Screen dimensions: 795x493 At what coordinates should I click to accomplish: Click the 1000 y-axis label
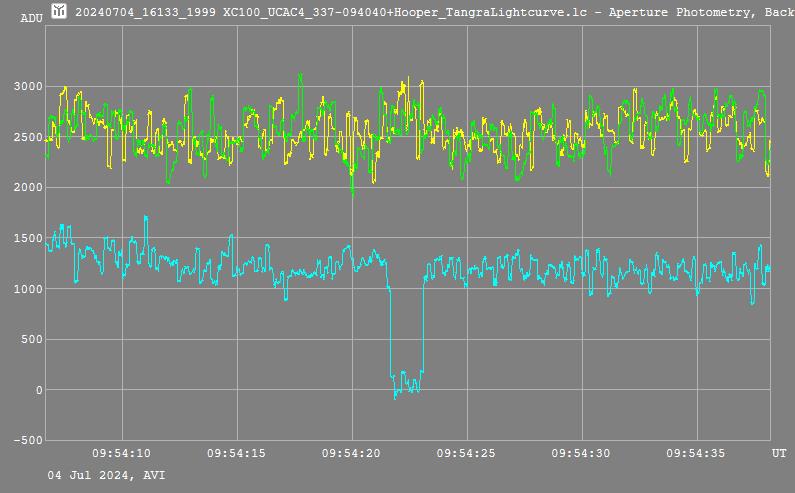tap(28, 289)
